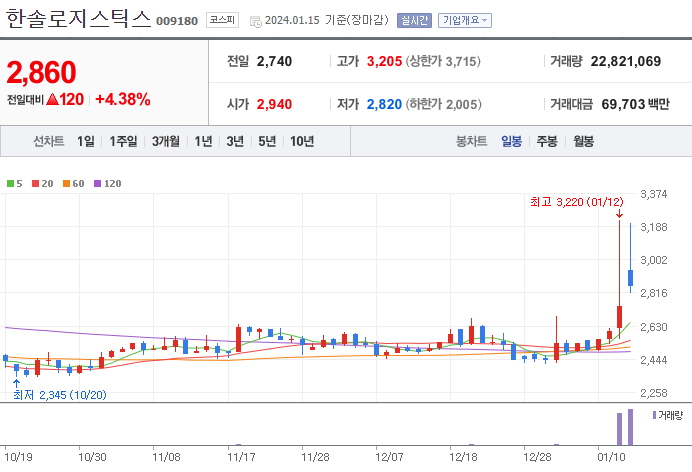Click the +4.38% change rate
The width and height of the screenshot is (692, 472).
pos(123,99)
